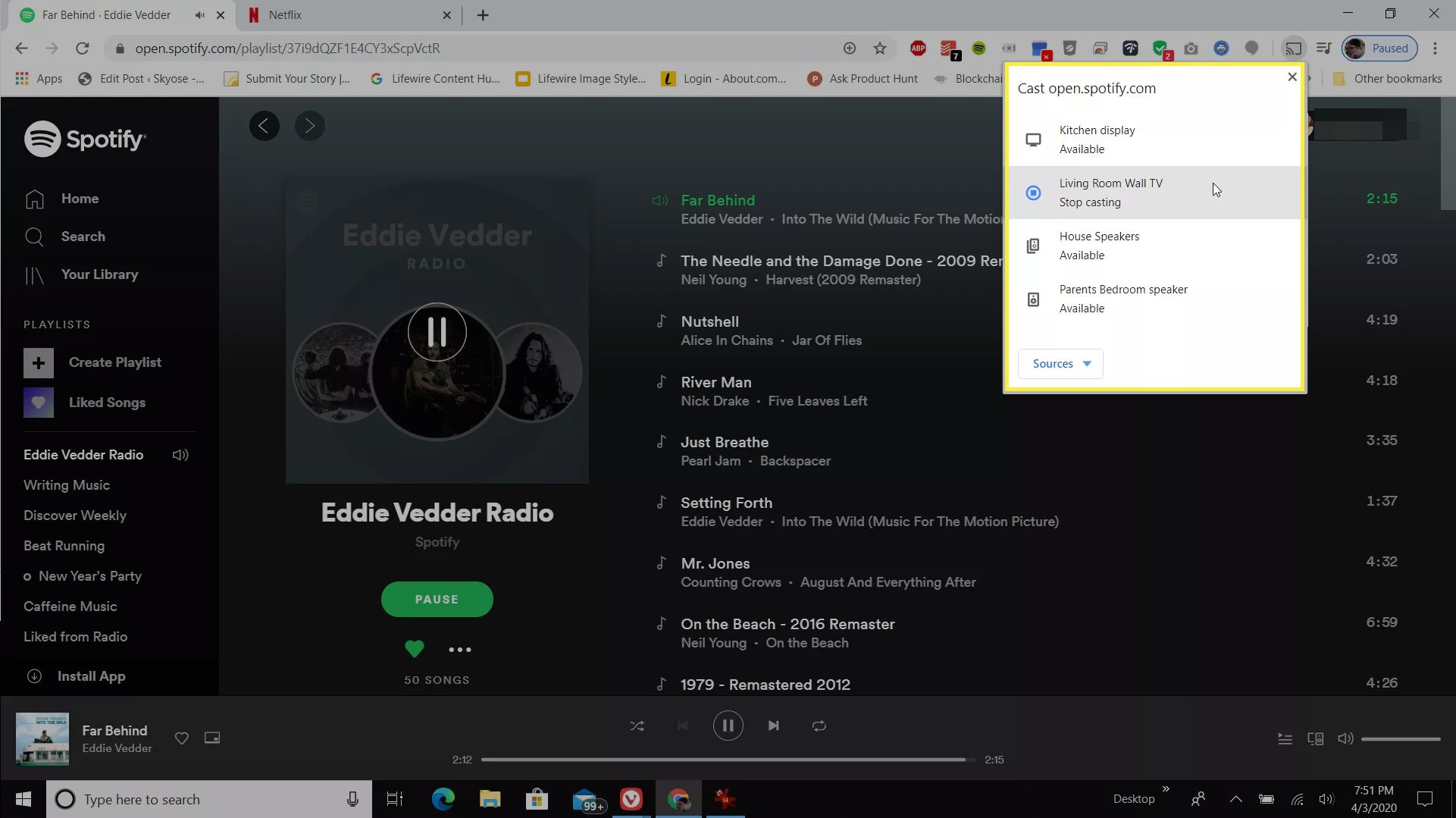The image size is (1456, 818).
Task: Pause playback in bottom player bar
Action: tap(728, 726)
